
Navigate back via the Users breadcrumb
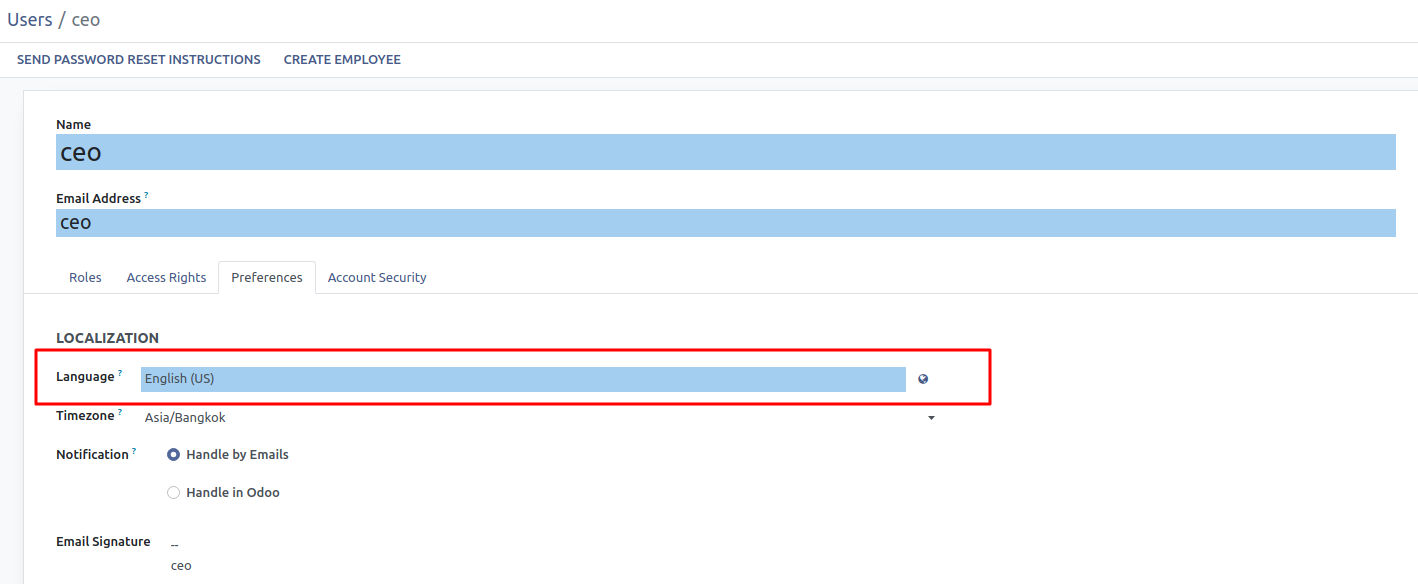tap(29, 19)
